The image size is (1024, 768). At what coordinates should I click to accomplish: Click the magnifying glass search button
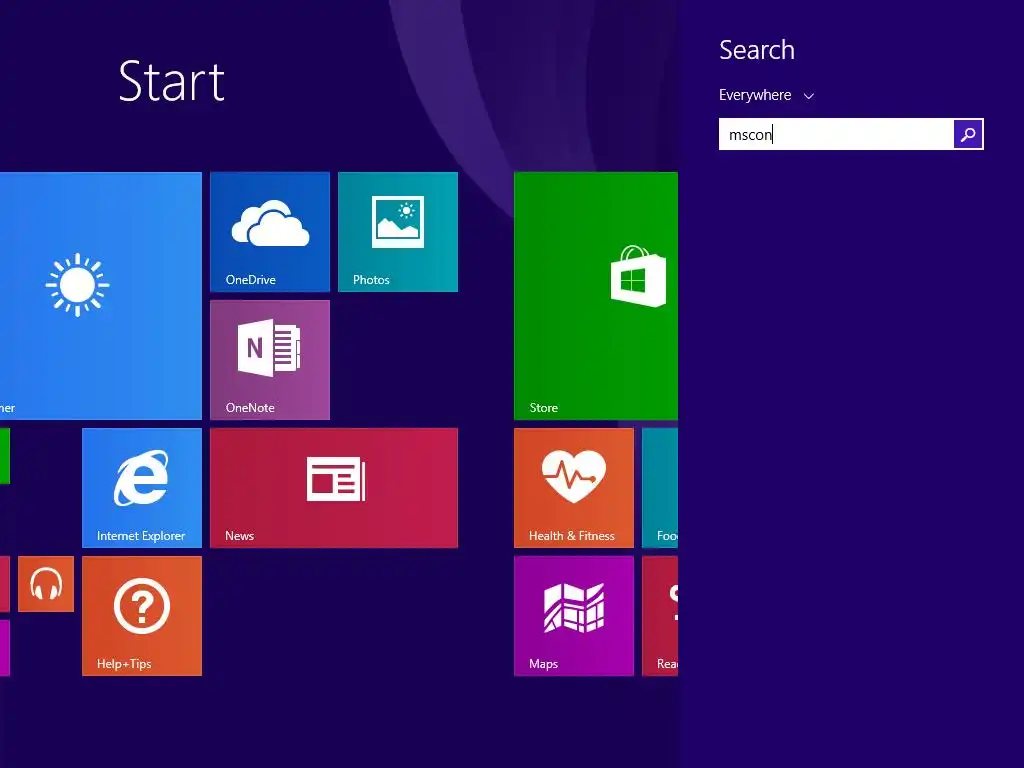(968, 134)
